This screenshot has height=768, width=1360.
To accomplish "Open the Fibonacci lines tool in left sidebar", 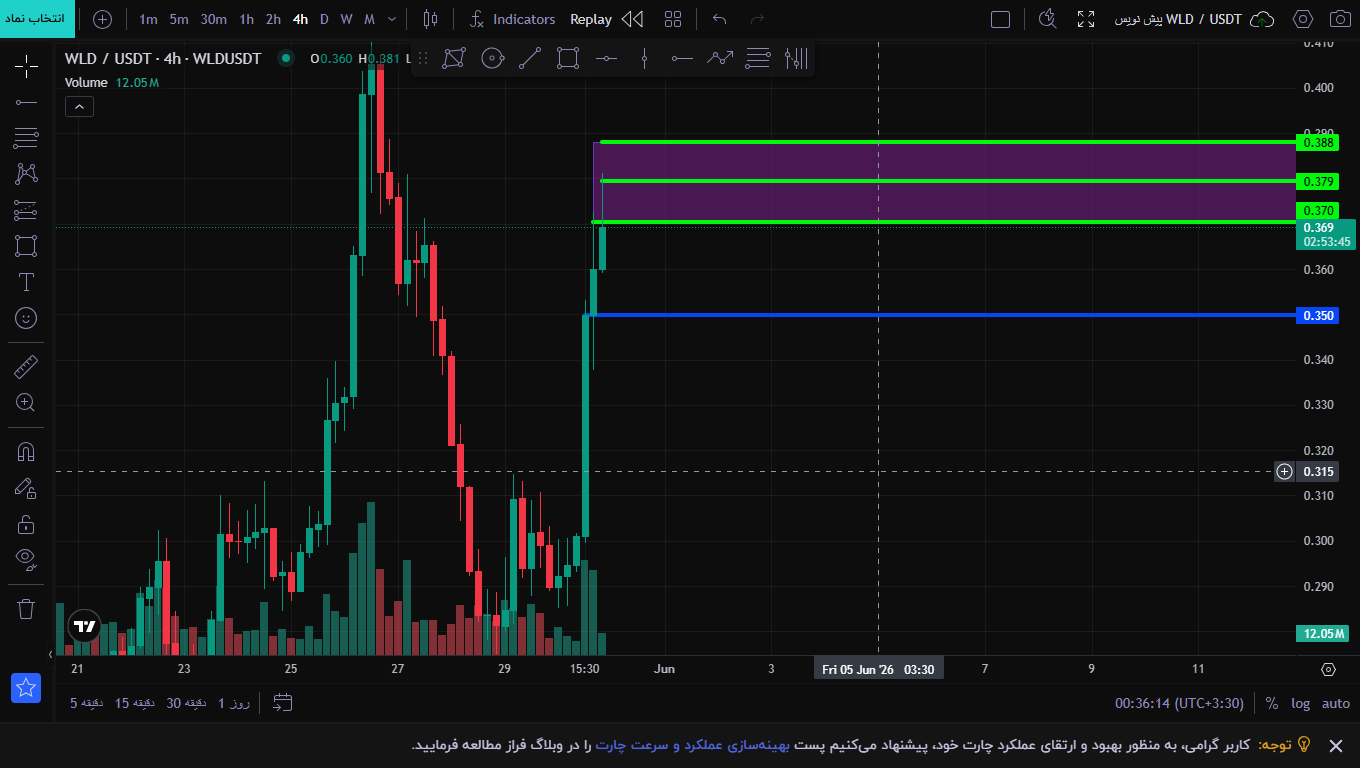I will coord(26,137).
